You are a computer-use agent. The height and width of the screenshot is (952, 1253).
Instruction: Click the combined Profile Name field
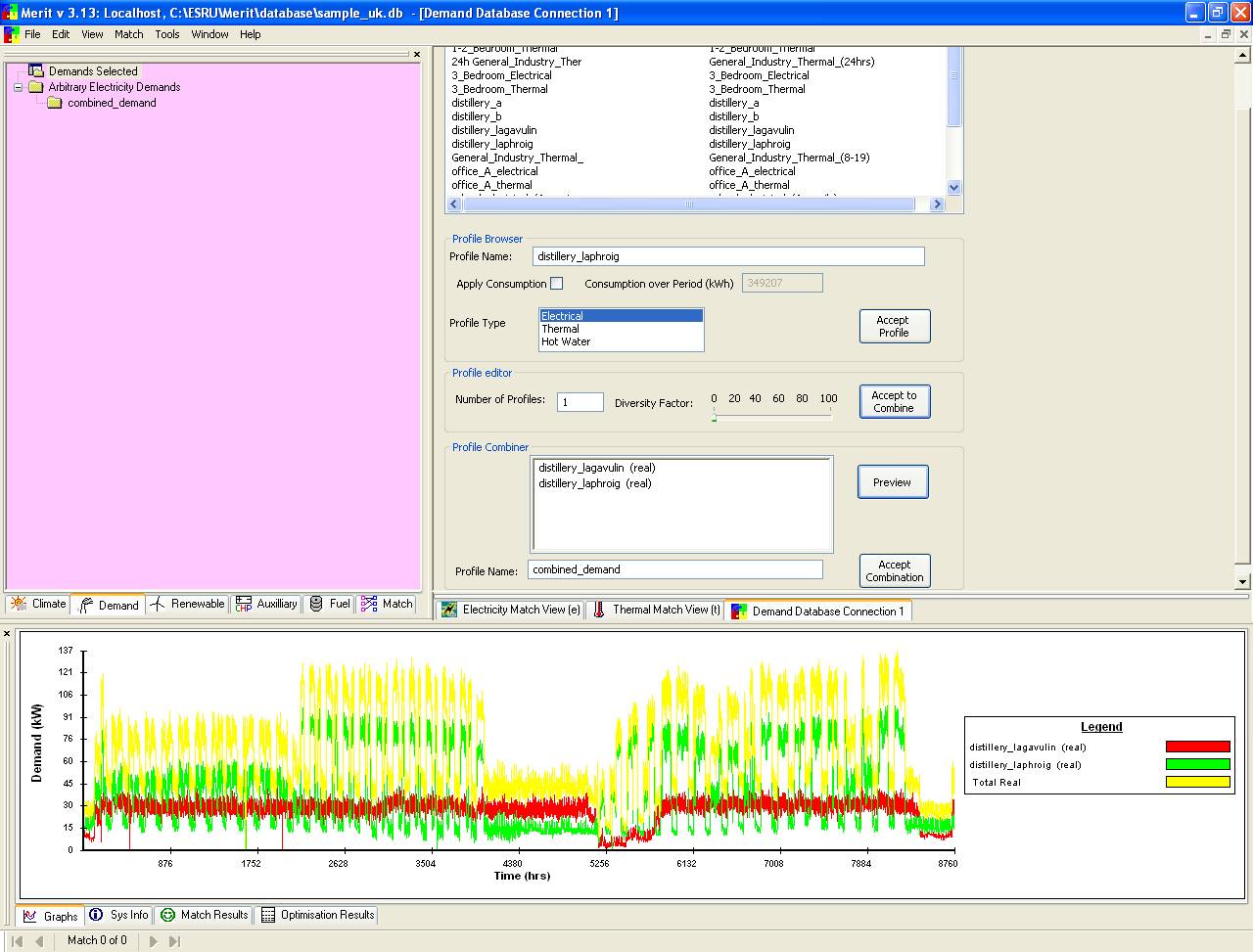coord(674,569)
